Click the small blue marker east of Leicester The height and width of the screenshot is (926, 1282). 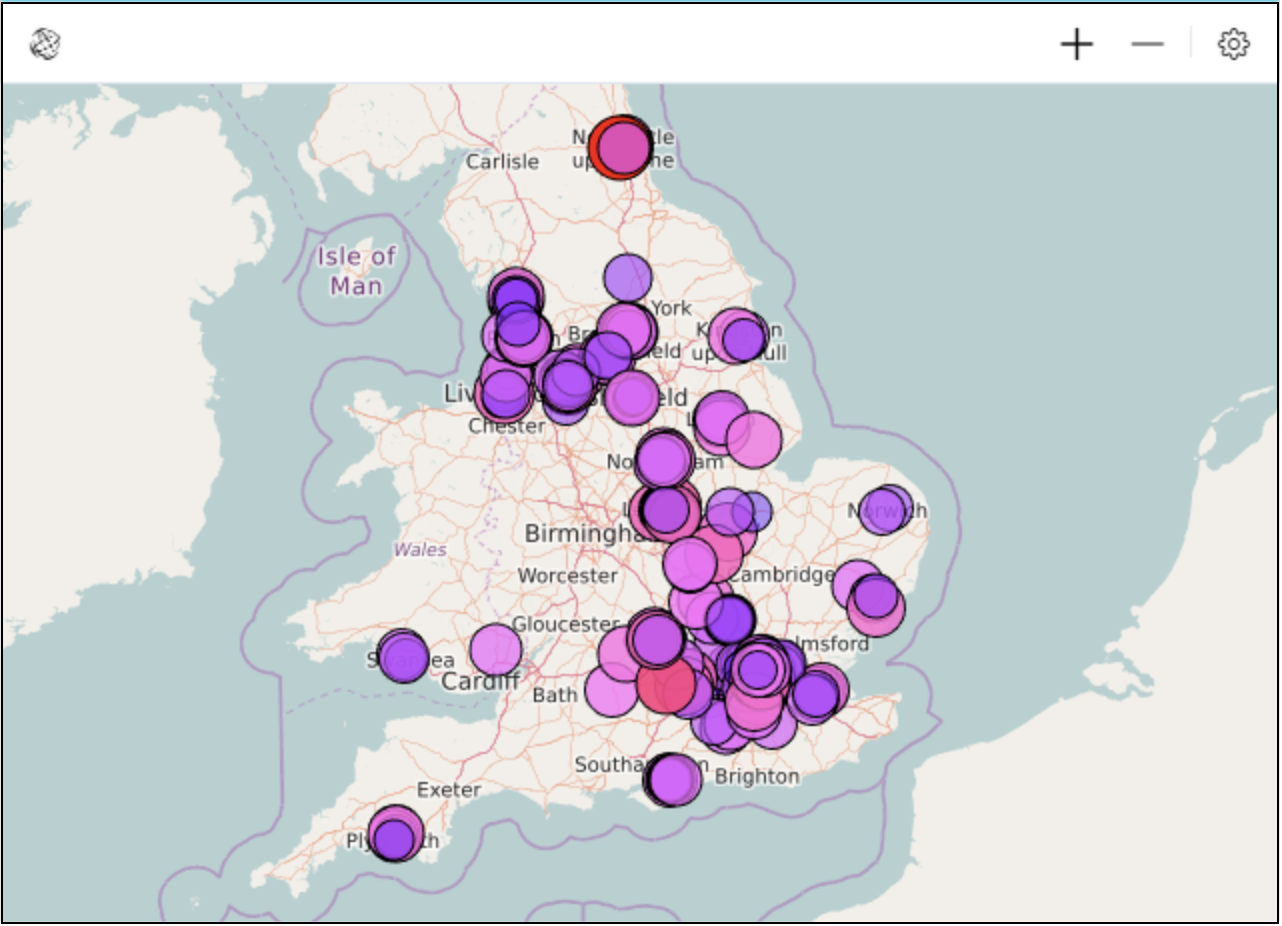tap(755, 511)
